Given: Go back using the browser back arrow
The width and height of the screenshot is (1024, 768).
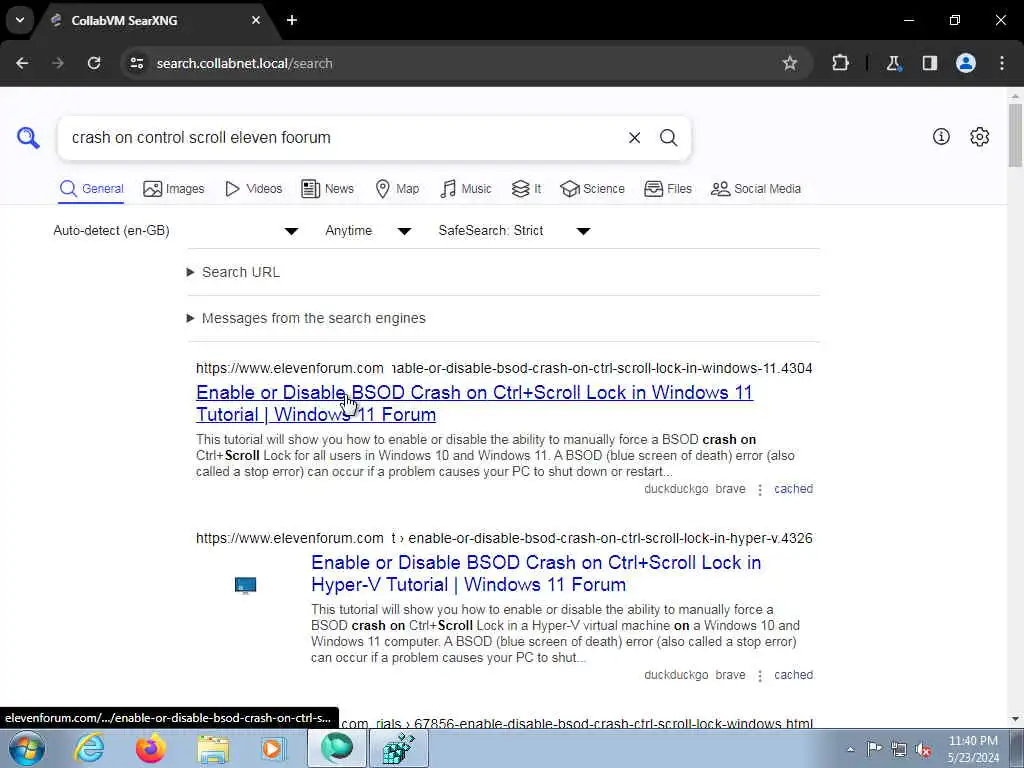Looking at the screenshot, I should (22, 63).
